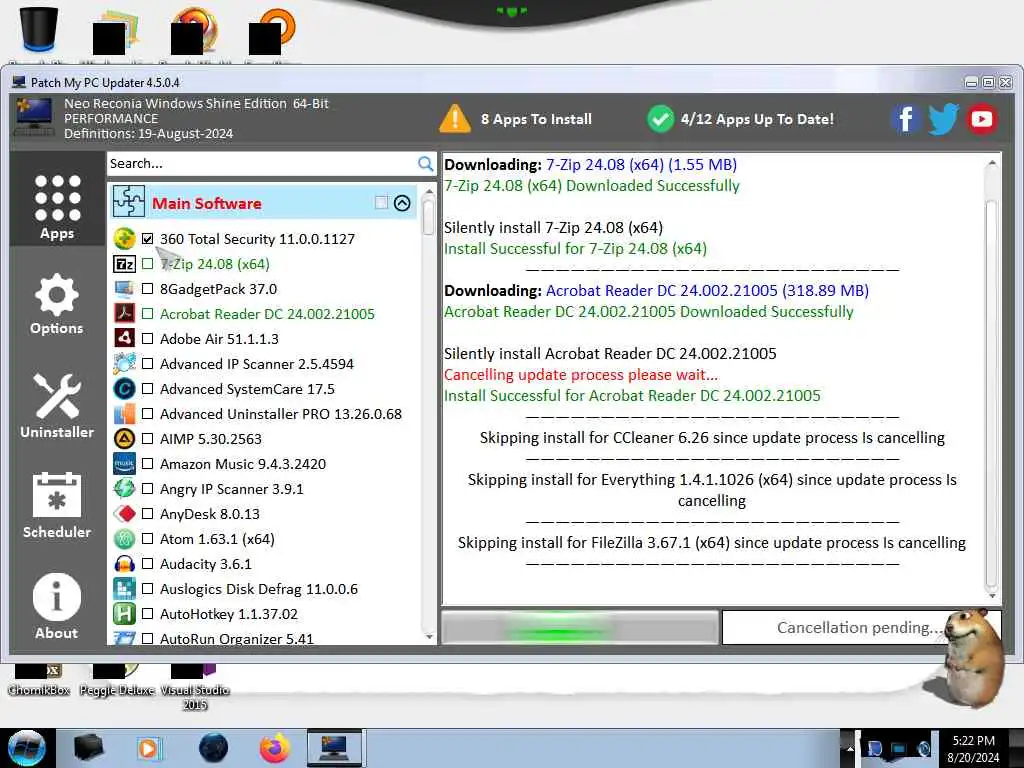Check the Amazon Music 9.4.3.2420 checkbox

click(148, 464)
